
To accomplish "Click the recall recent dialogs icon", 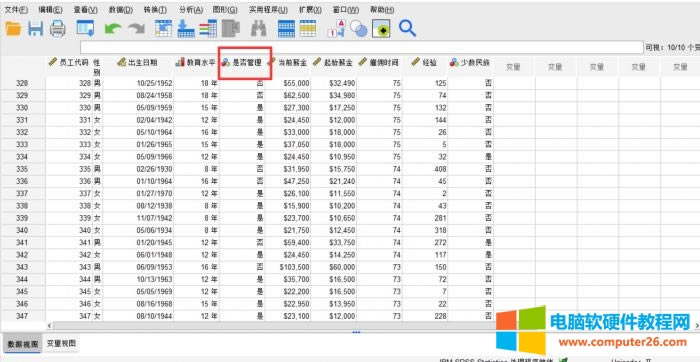I will 85,29.
